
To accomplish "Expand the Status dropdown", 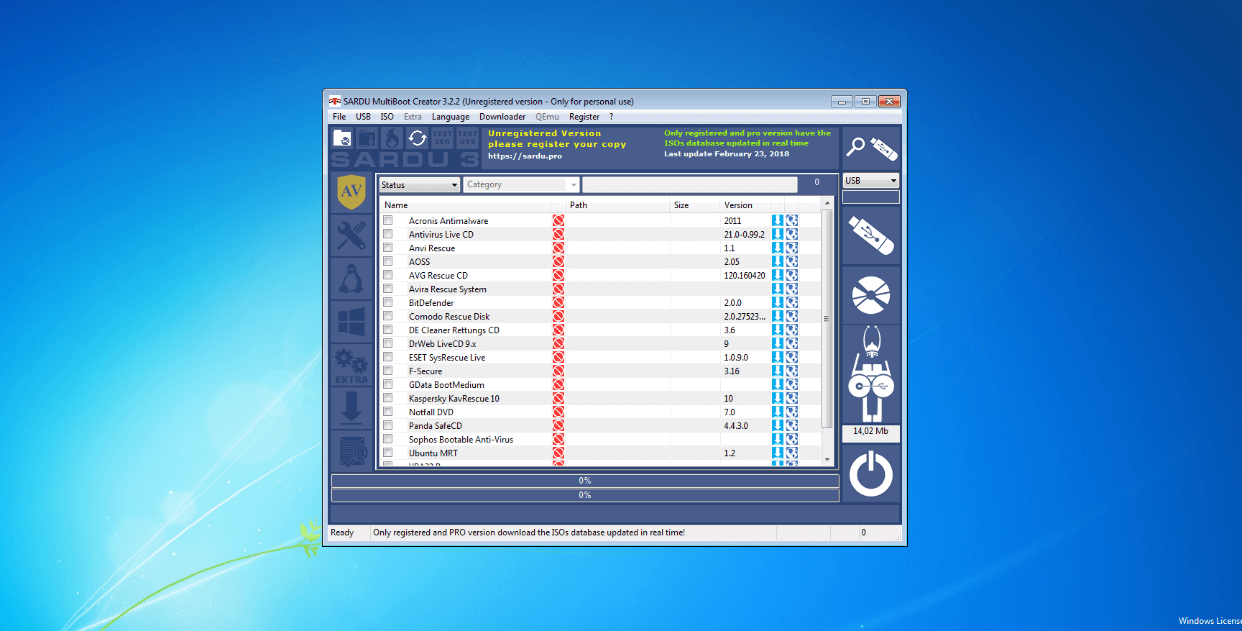I will (x=419, y=185).
